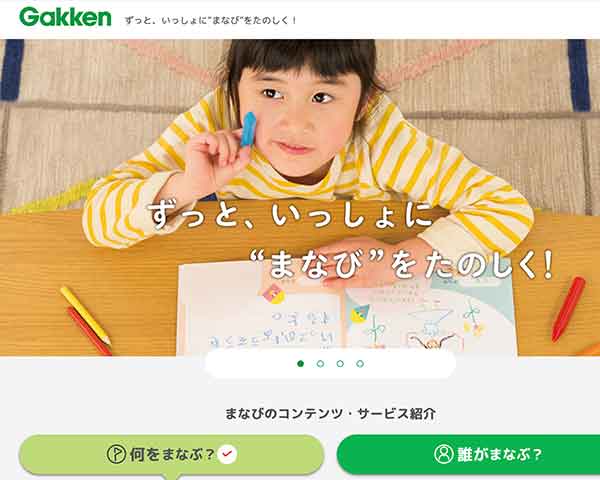
Task: Click the person icon beside 誰がまなぶ?
Action: tap(443, 454)
